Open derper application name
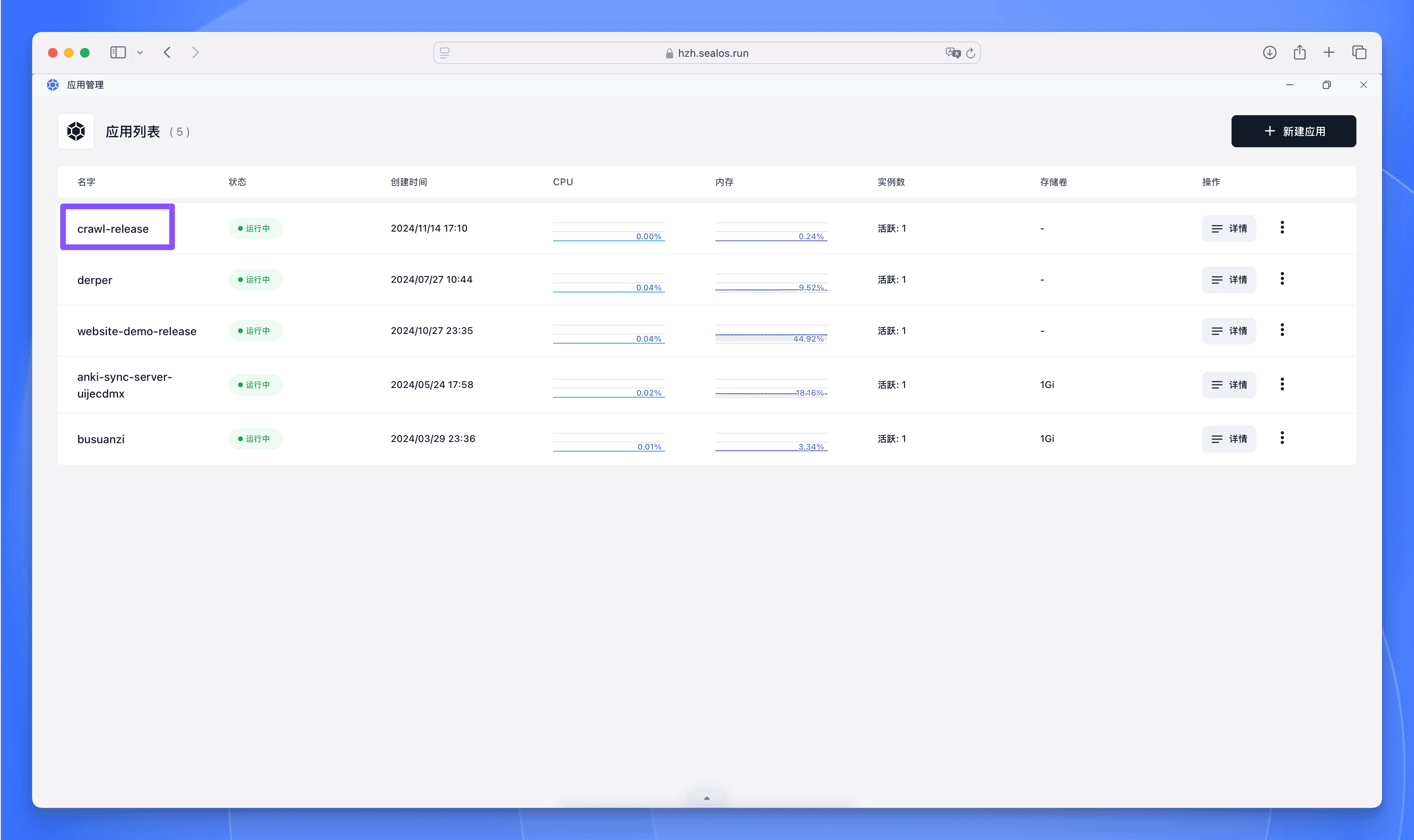 point(94,280)
